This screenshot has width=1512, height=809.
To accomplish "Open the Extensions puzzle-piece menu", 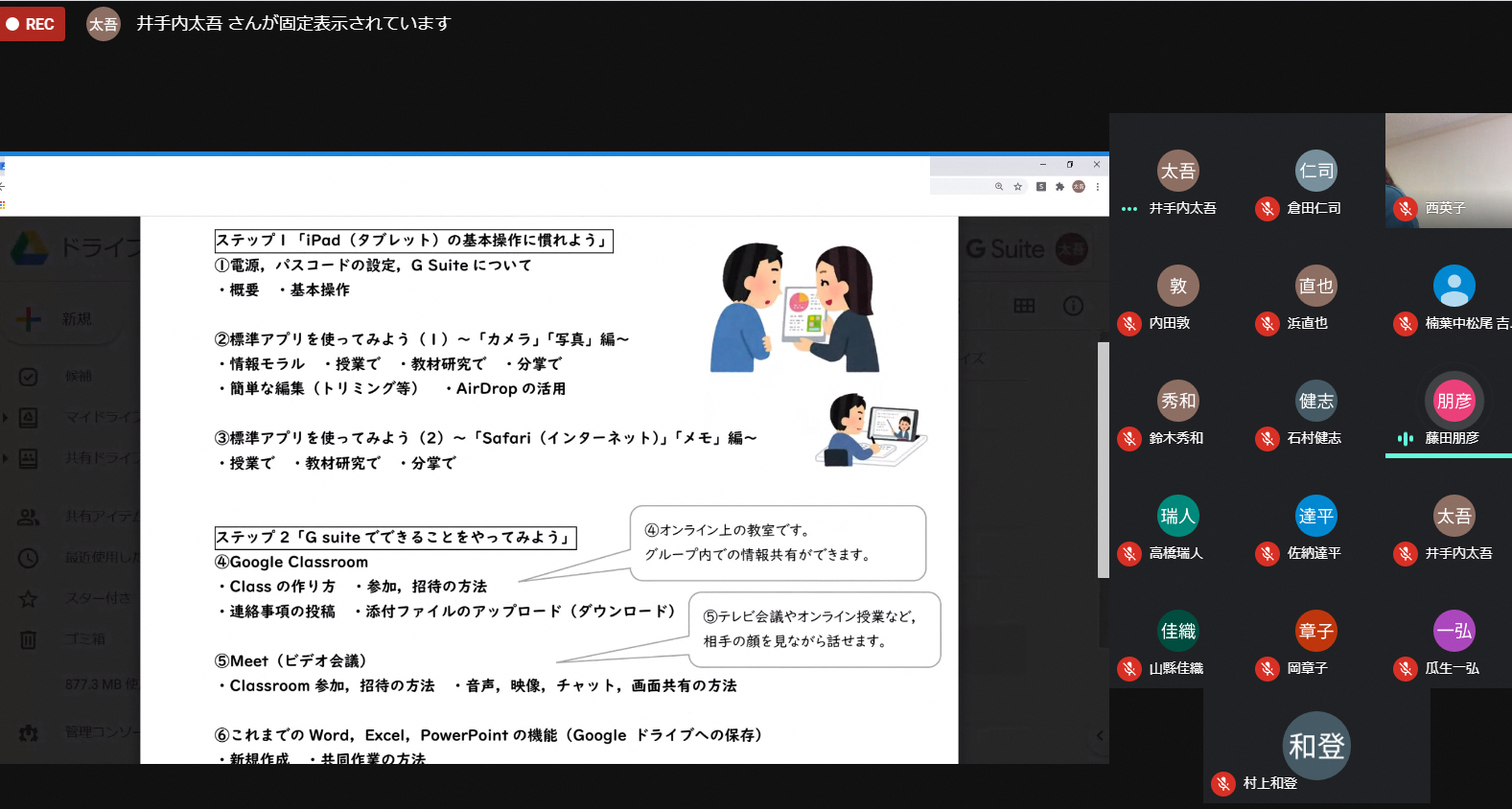I will click(x=1059, y=187).
